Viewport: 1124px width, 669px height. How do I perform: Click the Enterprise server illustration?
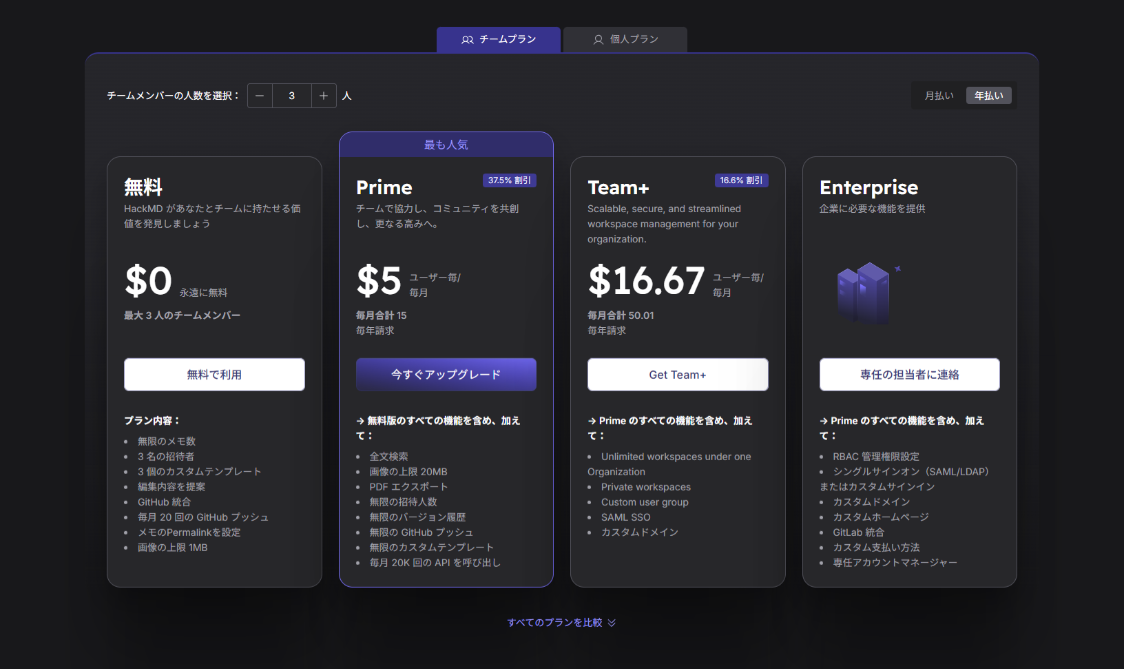[863, 292]
